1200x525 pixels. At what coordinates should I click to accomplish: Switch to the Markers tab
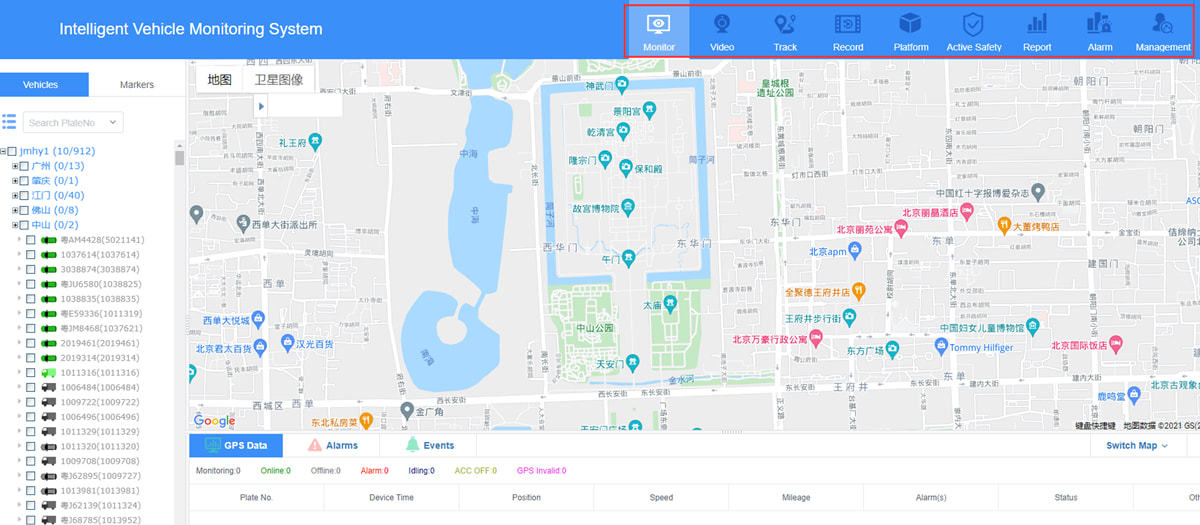point(137,85)
